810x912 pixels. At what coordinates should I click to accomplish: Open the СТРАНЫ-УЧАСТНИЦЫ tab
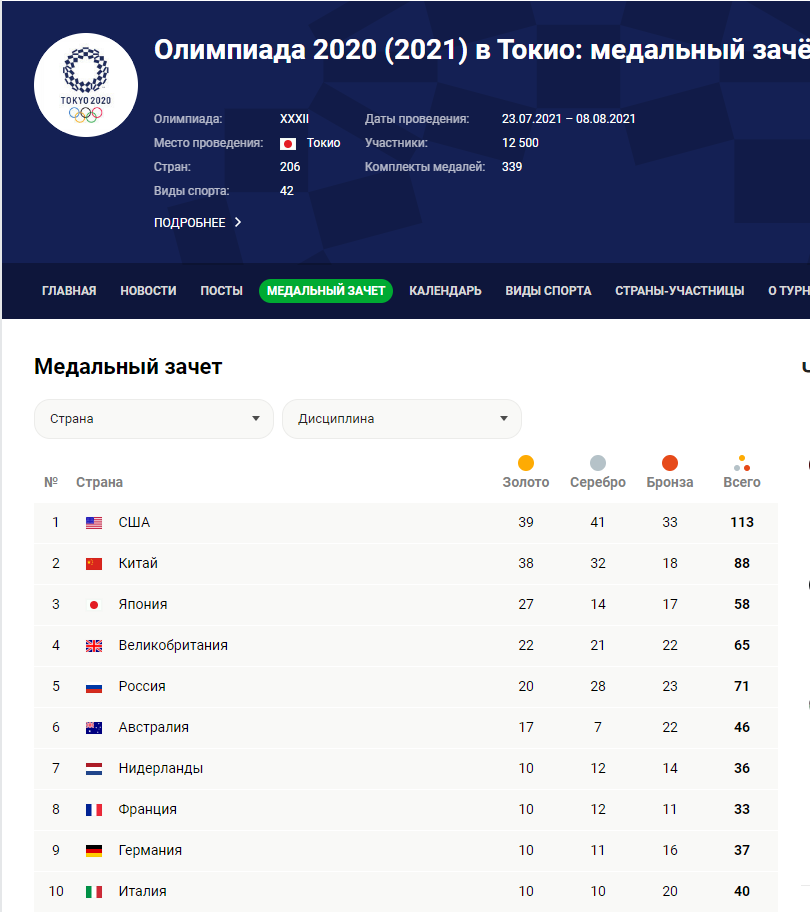[x=680, y=291]
